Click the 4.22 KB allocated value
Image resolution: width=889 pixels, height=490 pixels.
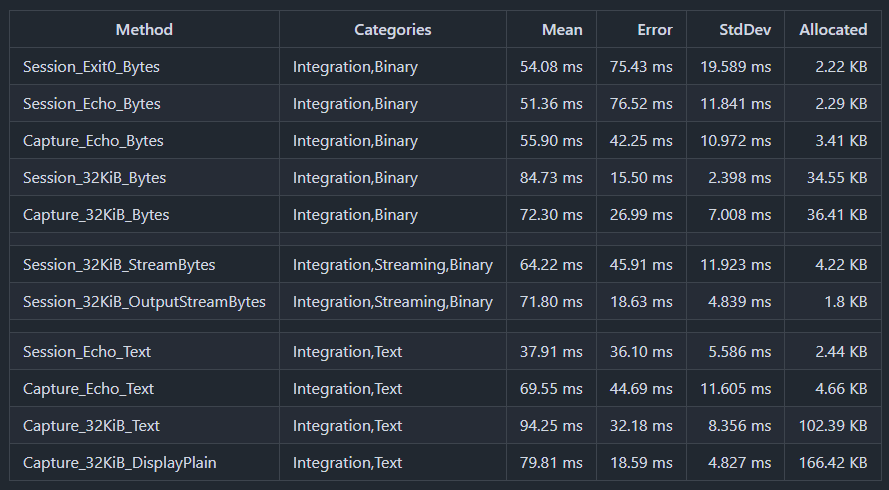841,265
